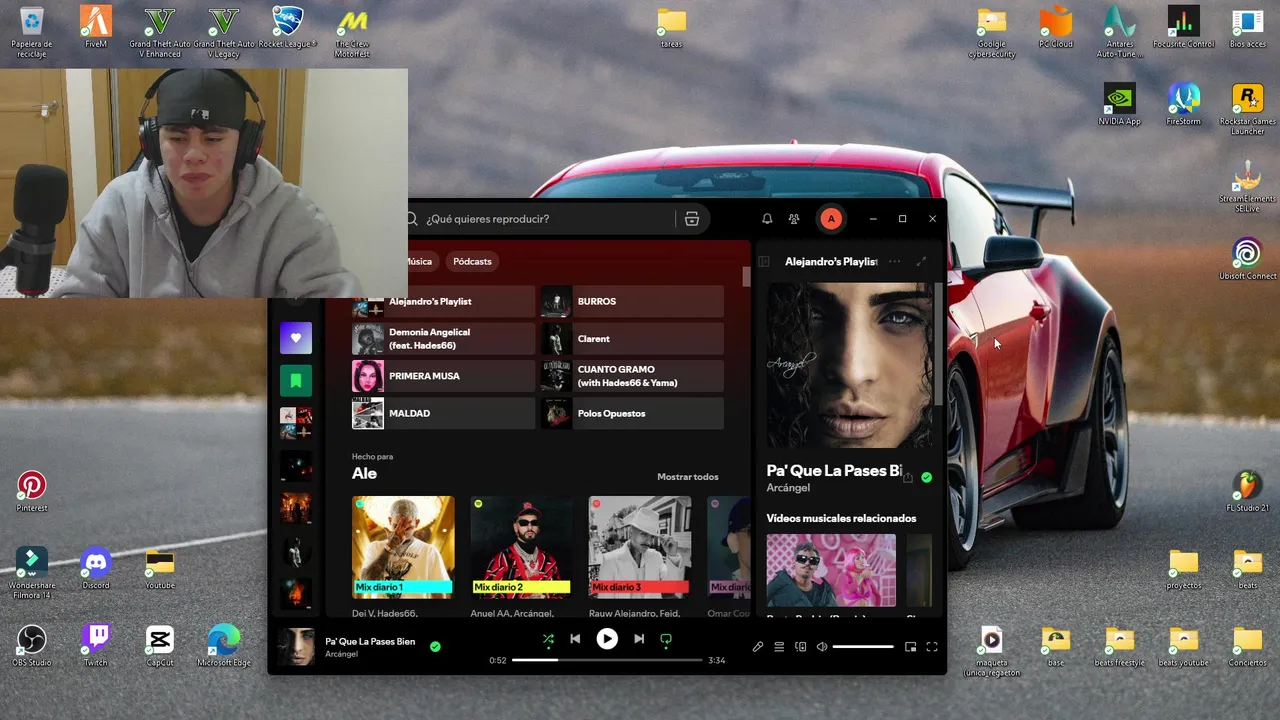This screenshot has width=1280, height=720.
Task: Collapse the now-playing side panel
Action: pyautogui.click(x=764, y=262)
